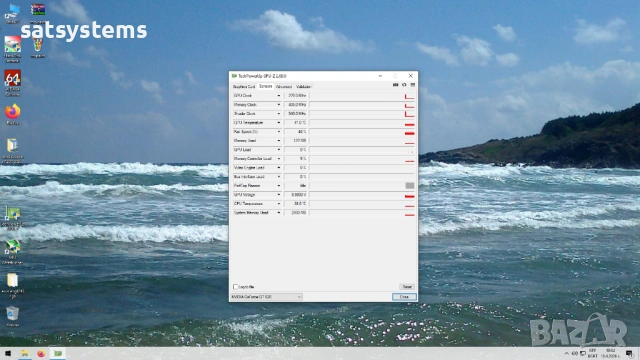Open the Recycle Bin on the desktop

pyautogui.click(x=13, y=316)
